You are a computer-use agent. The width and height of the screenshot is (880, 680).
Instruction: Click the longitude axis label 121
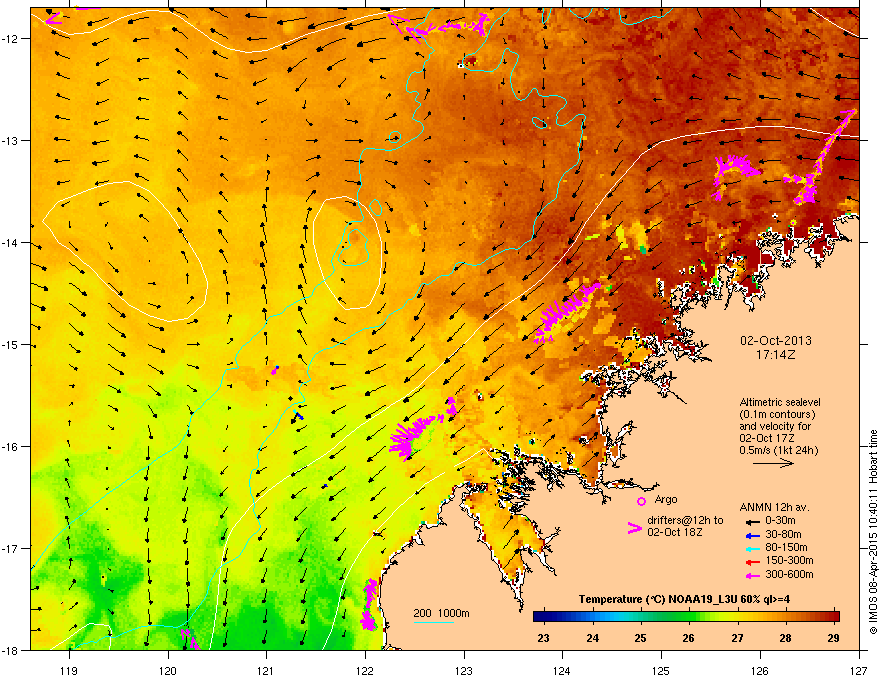(266, 670)
